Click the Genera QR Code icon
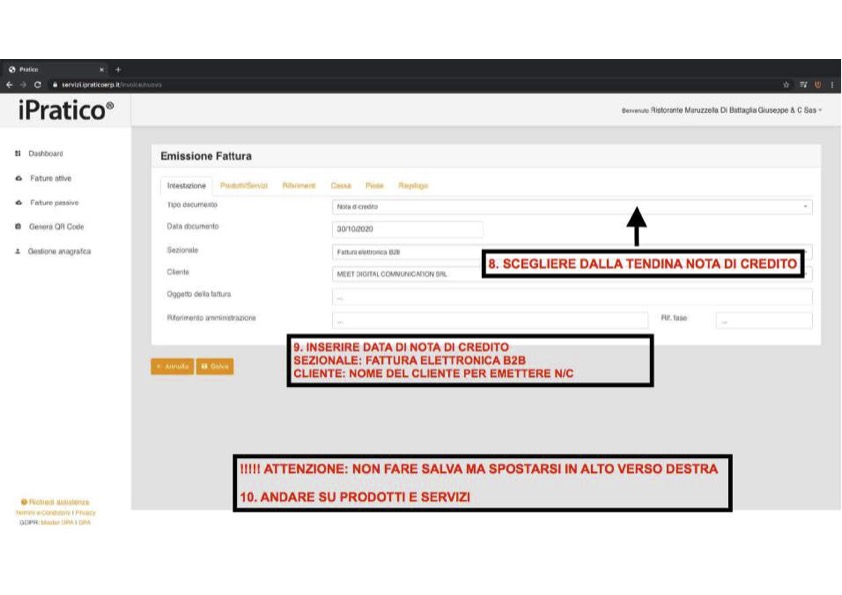The height and width of the screenshot is (595, 842). coord(19,227)
